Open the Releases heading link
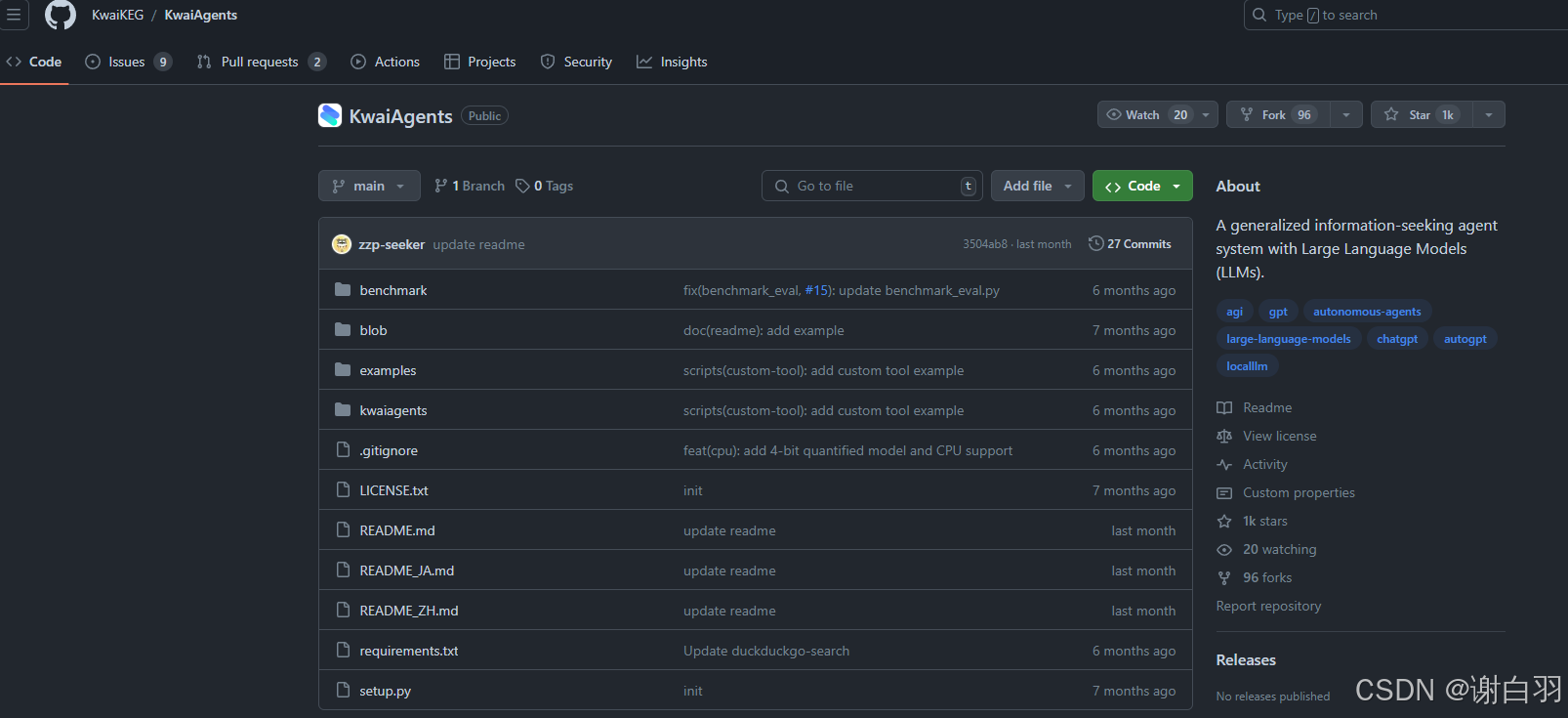 click(x=1246, y=660)
